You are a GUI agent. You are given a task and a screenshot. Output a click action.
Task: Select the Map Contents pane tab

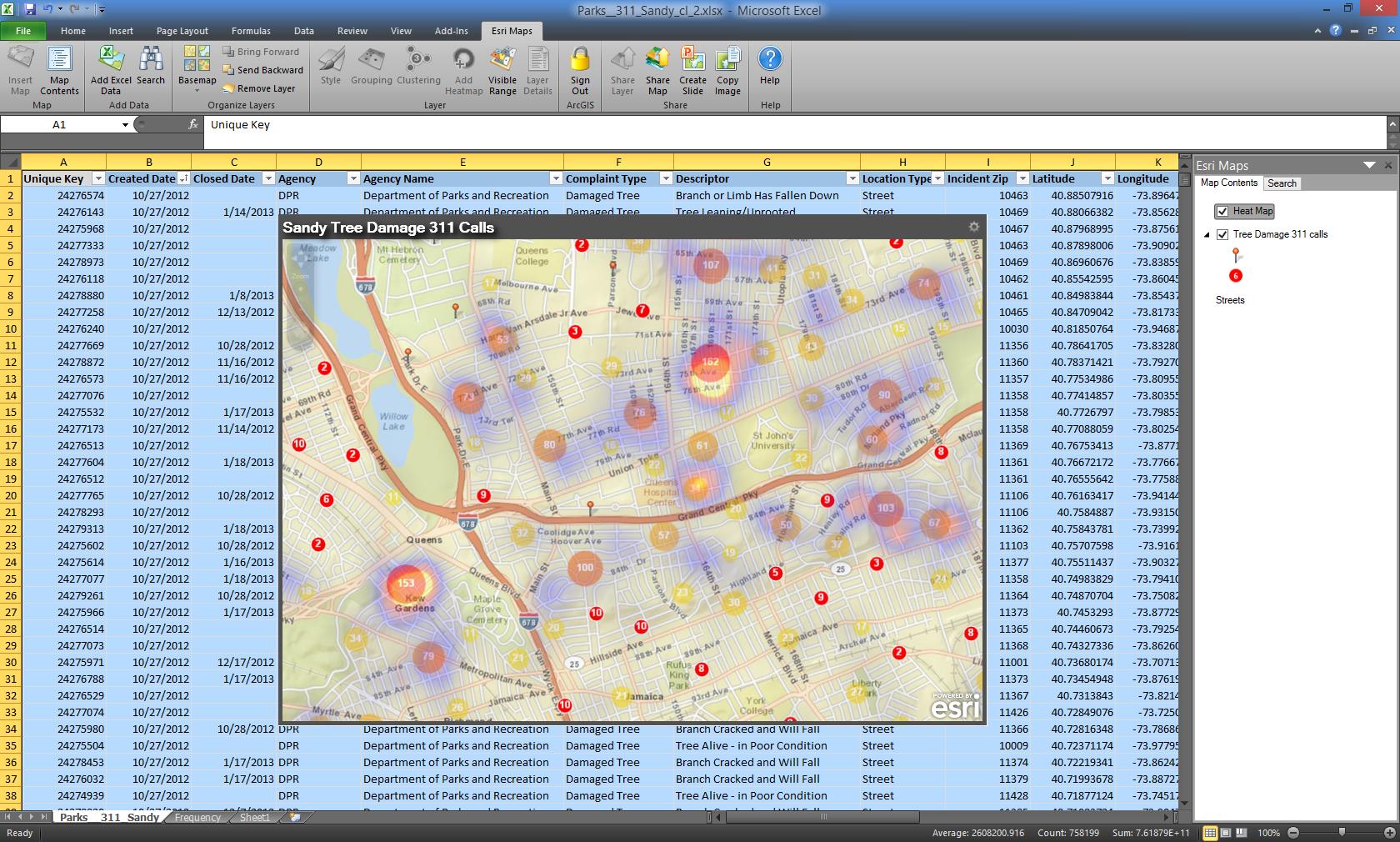click(x=1228, y=183)
